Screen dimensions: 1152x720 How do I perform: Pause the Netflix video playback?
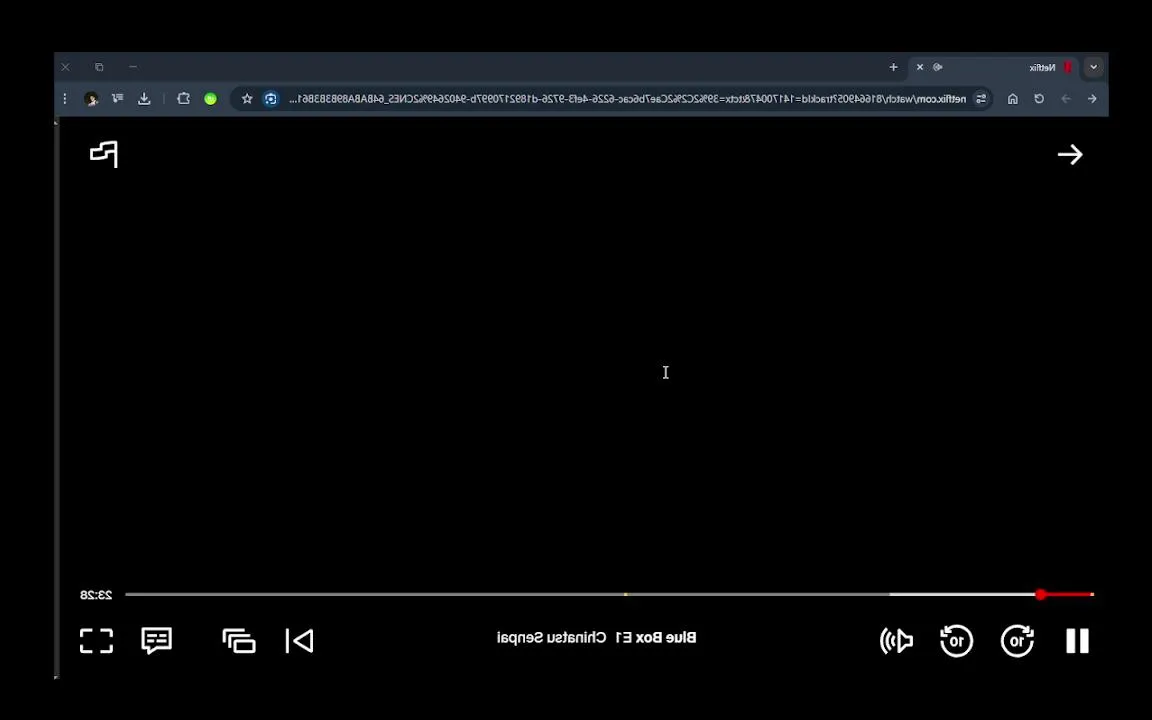[x=1077, y=641]
